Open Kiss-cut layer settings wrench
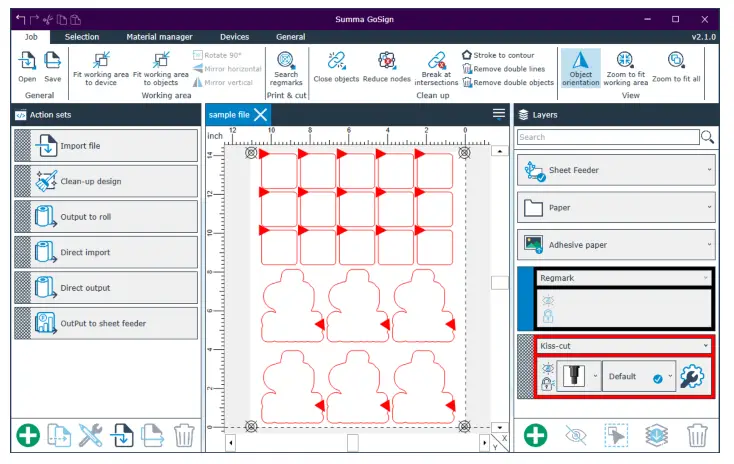Image resolution: width=734 pixels, height=464 pixels. pos(692,376)
